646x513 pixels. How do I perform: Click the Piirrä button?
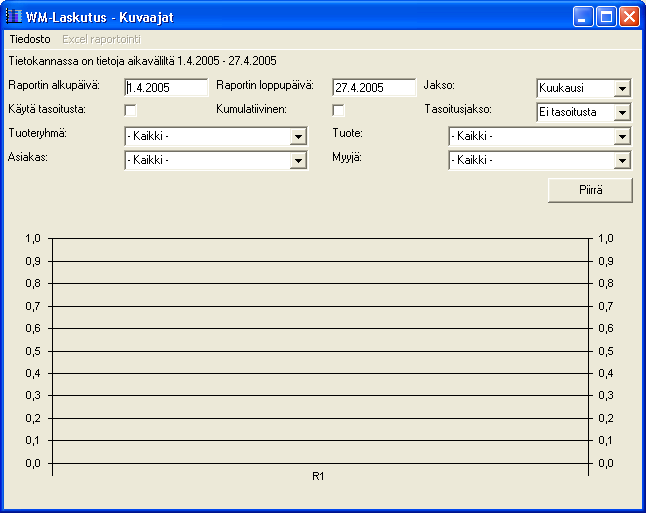[590, 190]
